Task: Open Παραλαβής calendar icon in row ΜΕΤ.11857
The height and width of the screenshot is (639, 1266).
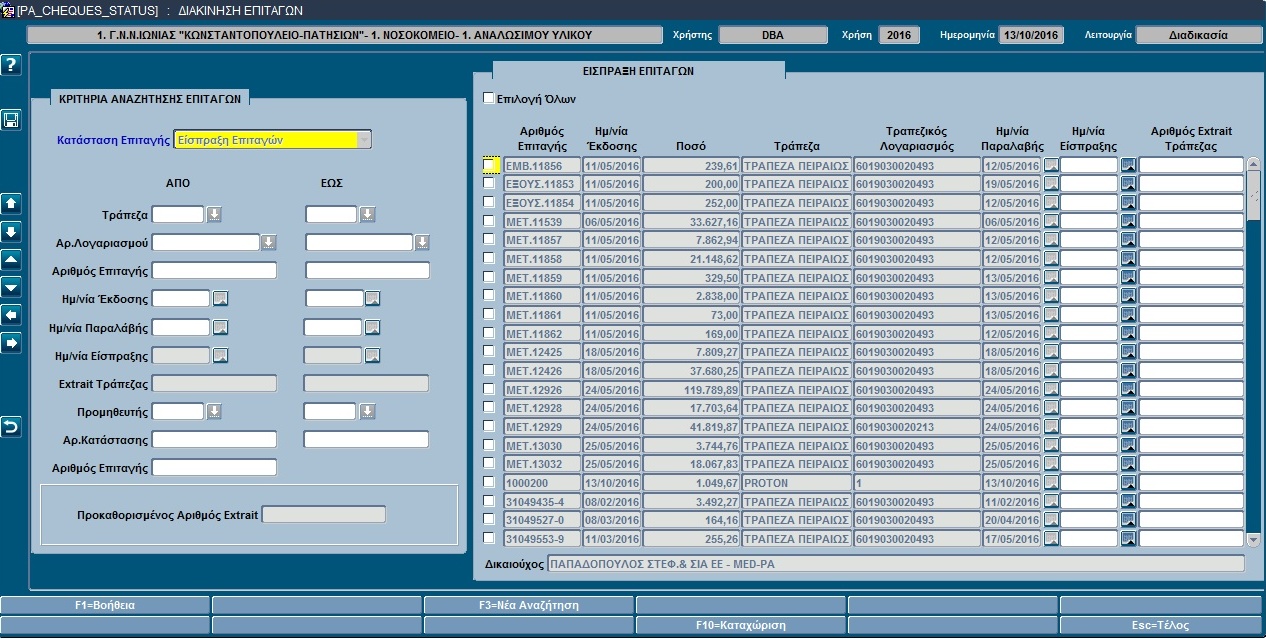Action: (1051, 240)
